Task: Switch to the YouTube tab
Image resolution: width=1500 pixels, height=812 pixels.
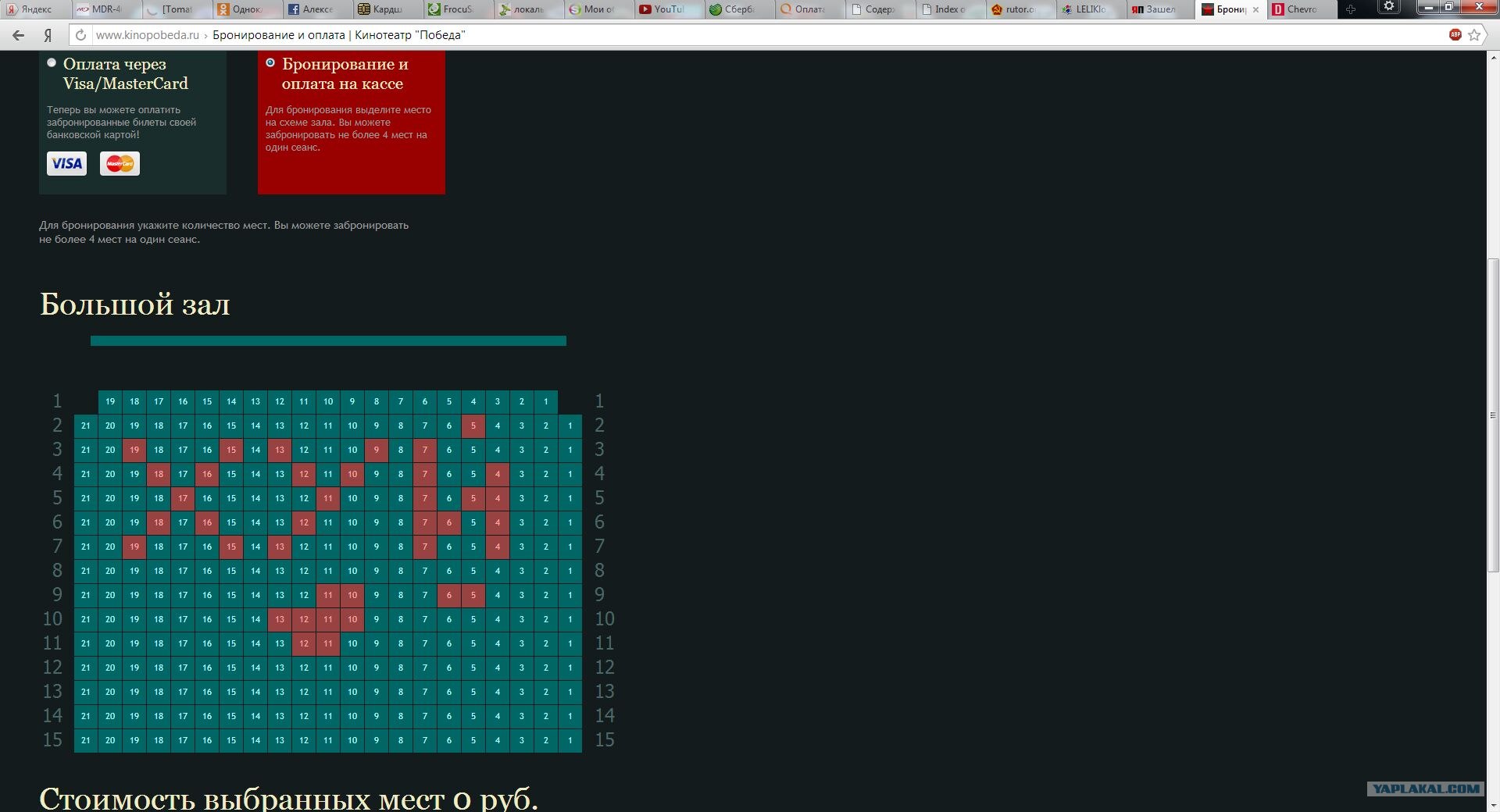Action: point(669,9)
